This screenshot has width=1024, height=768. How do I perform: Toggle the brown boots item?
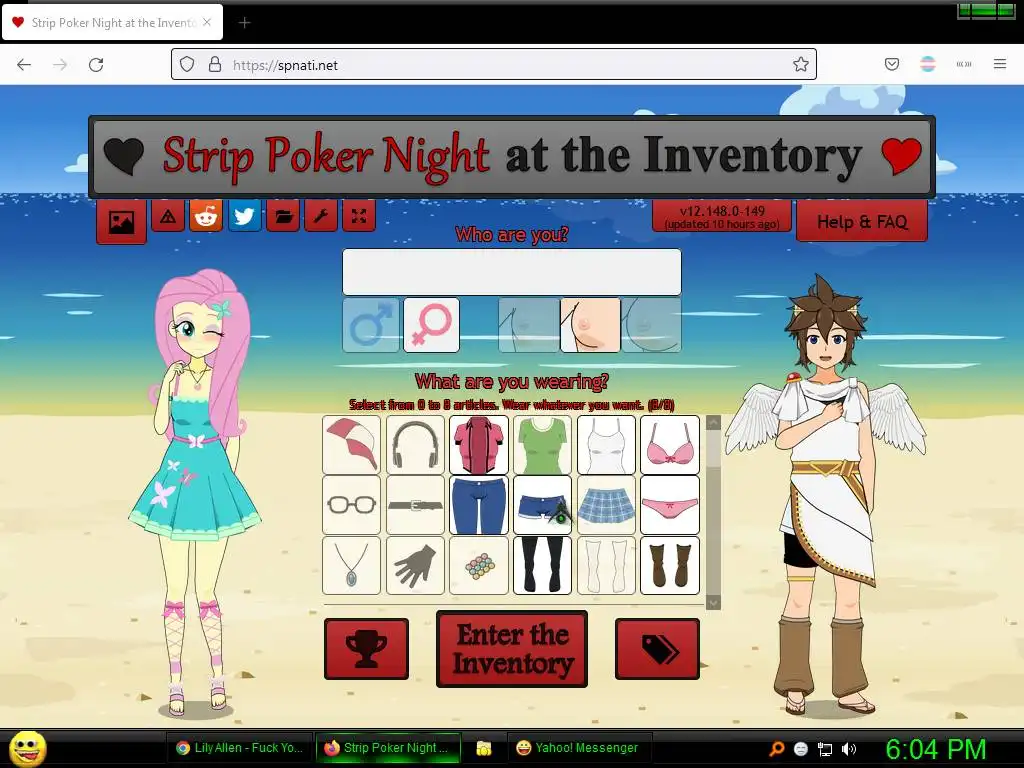[670, 566]
